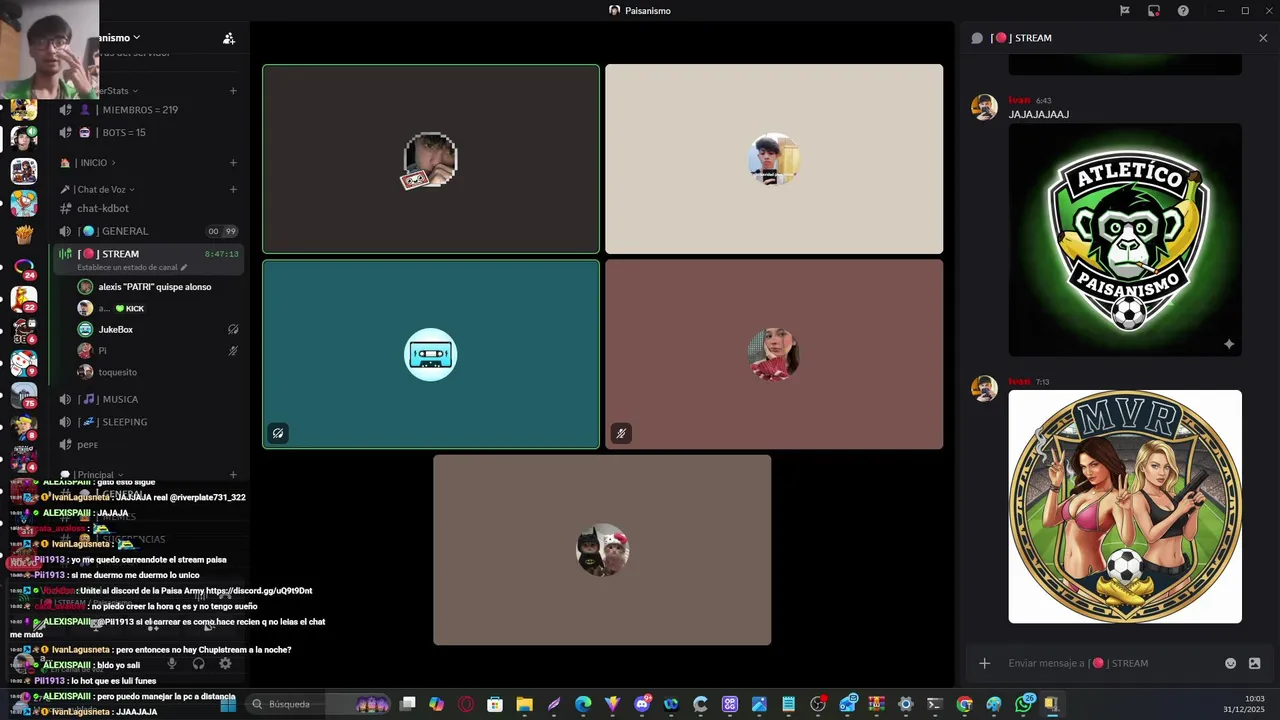Click Ivan's username above JAJAJAJAAJ

tap(1019, 100)
